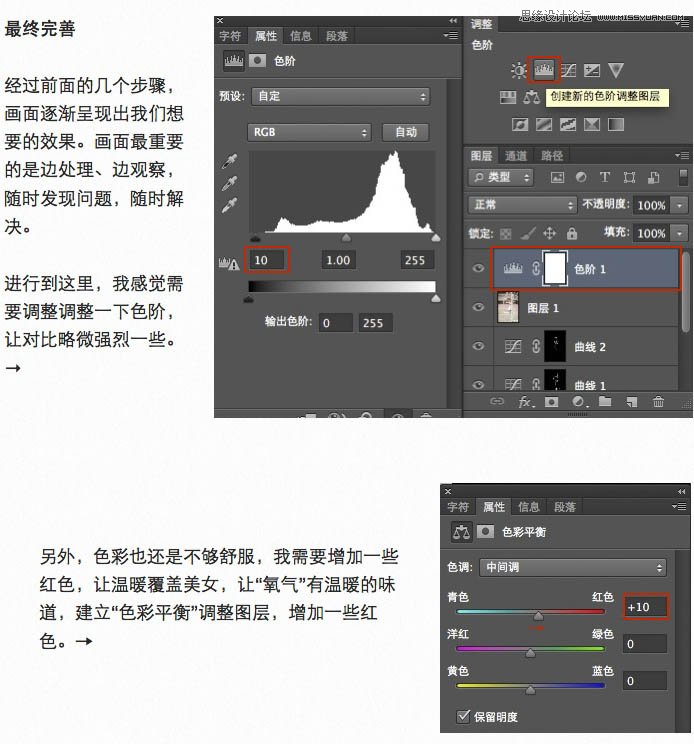694x744 pixels.
Task: Click the Color Balance scales icon in Adjustments
Action: click(531, 97)
